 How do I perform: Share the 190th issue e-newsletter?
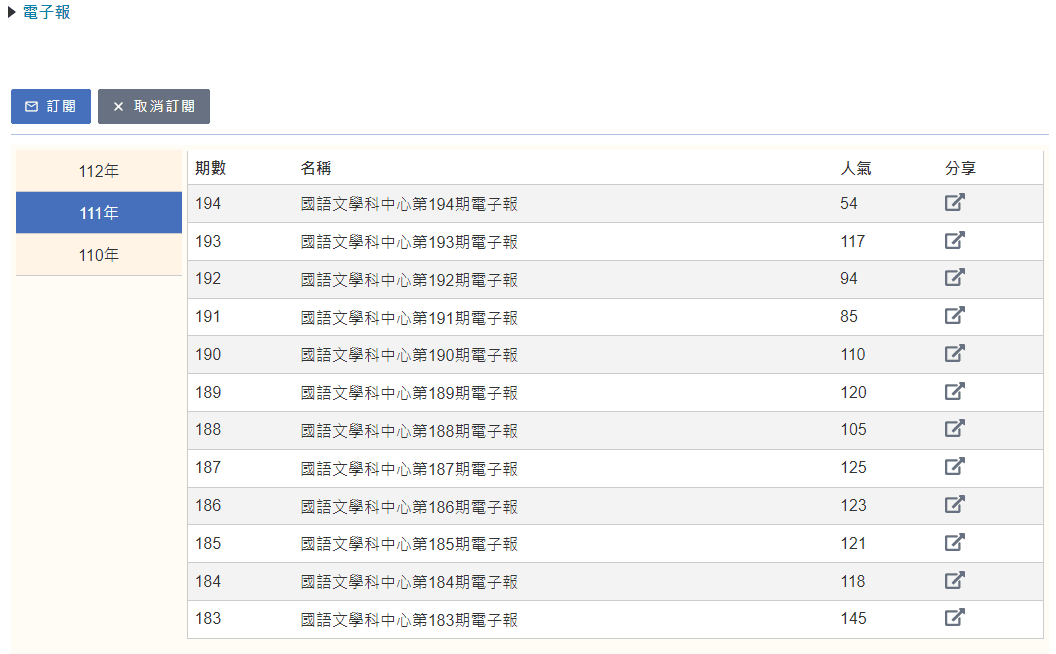(x=954, y=353)
